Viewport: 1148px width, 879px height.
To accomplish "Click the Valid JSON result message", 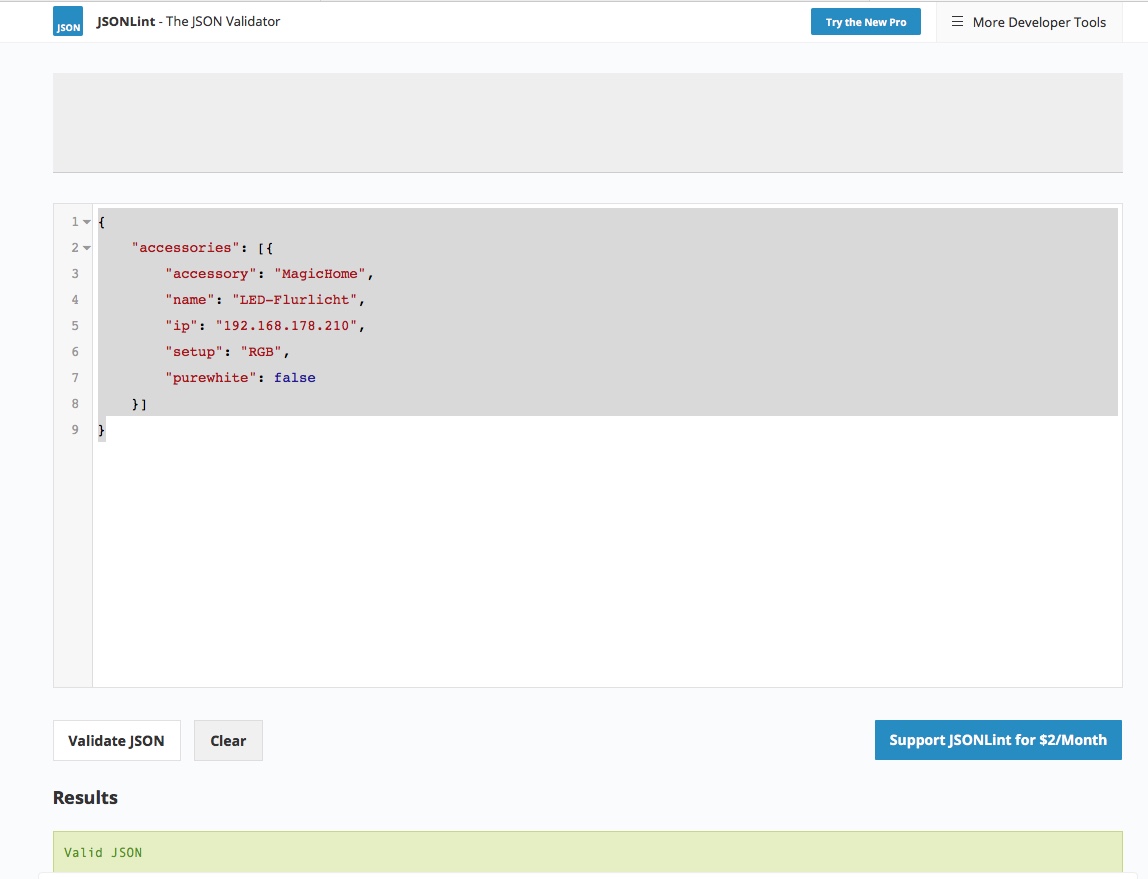I will 103,853.
